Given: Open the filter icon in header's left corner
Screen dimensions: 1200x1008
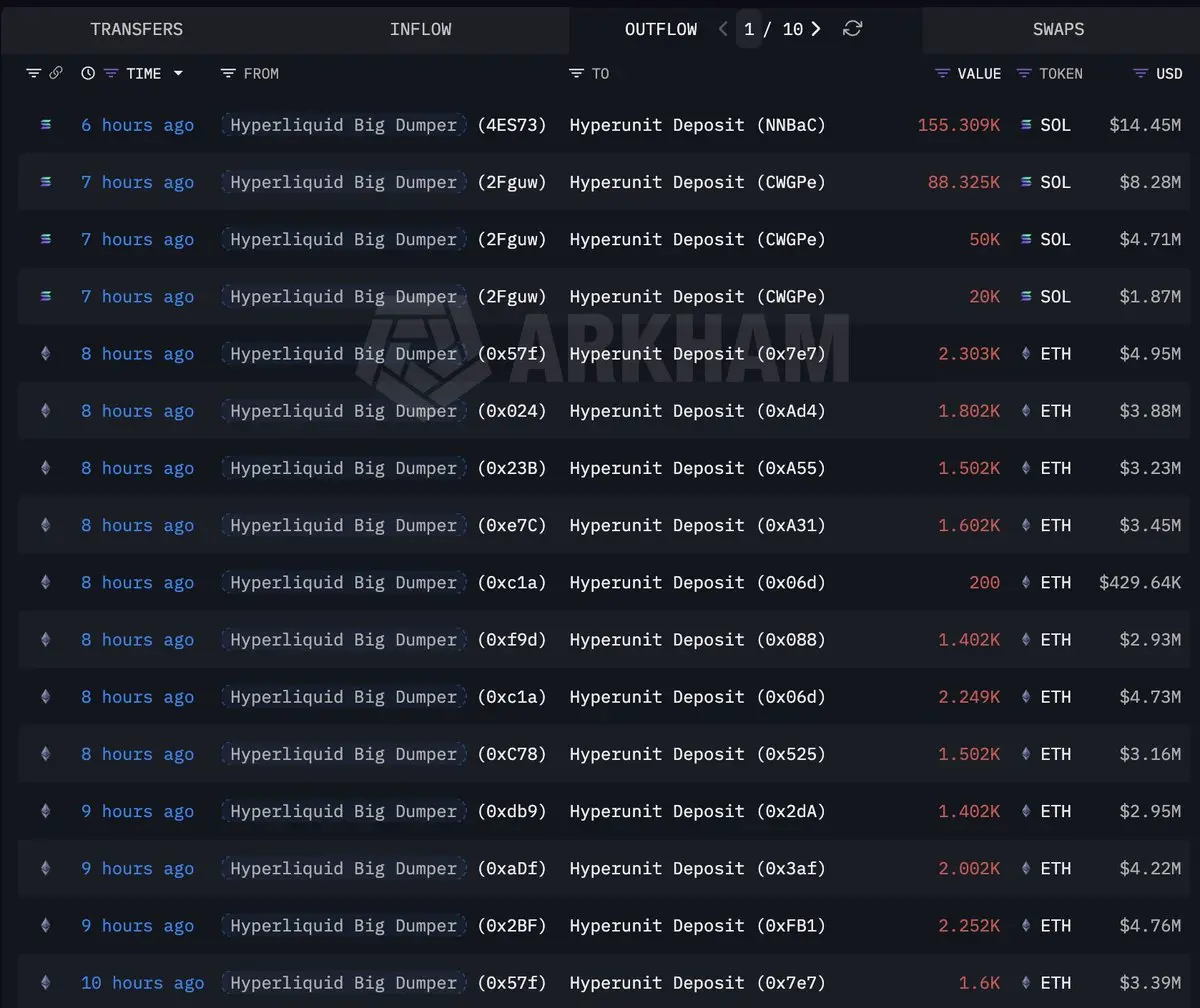Looking at the screenshot, I should (33, 73).
